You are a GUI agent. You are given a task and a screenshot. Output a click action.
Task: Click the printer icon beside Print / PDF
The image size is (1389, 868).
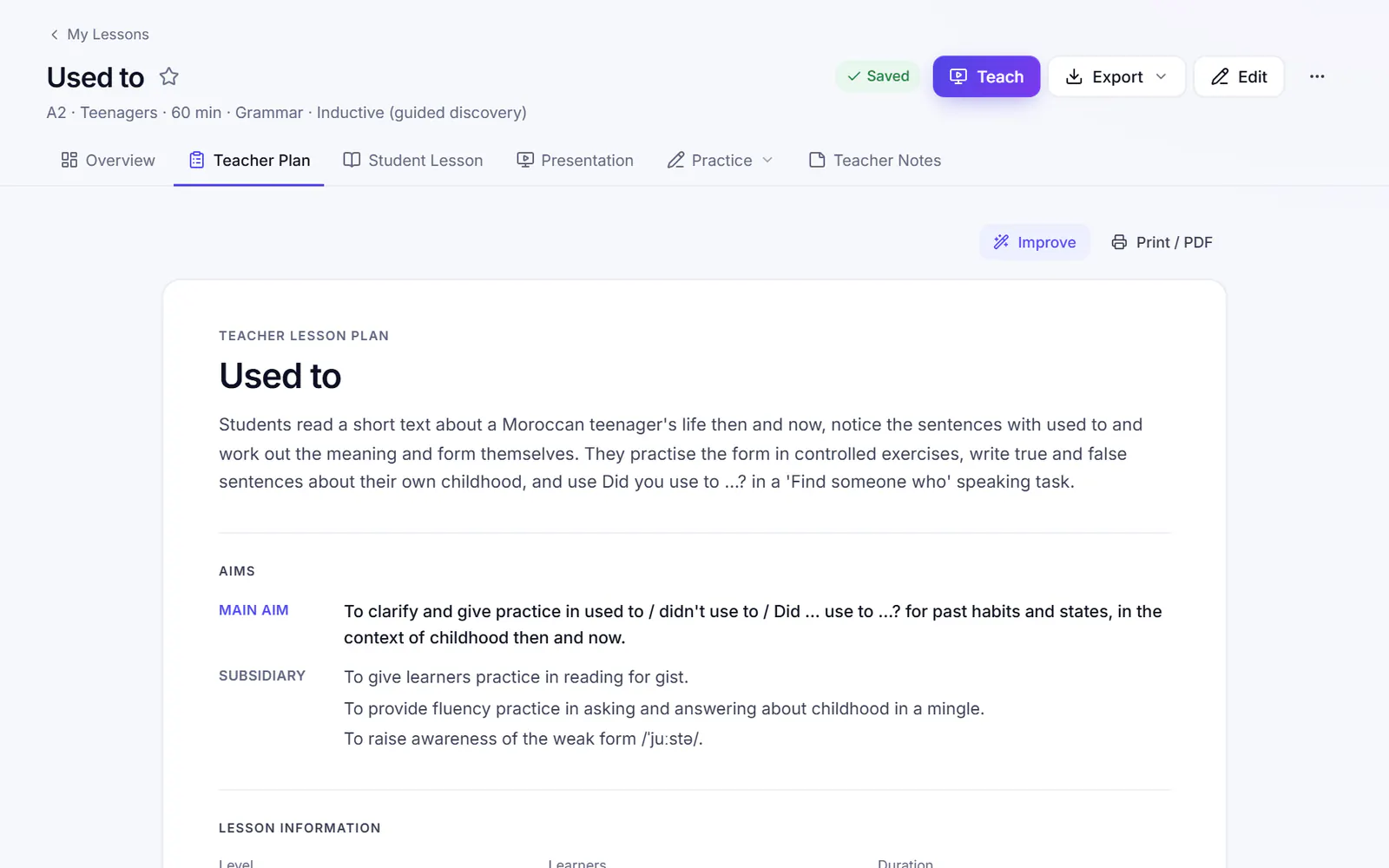[1119, 242]
